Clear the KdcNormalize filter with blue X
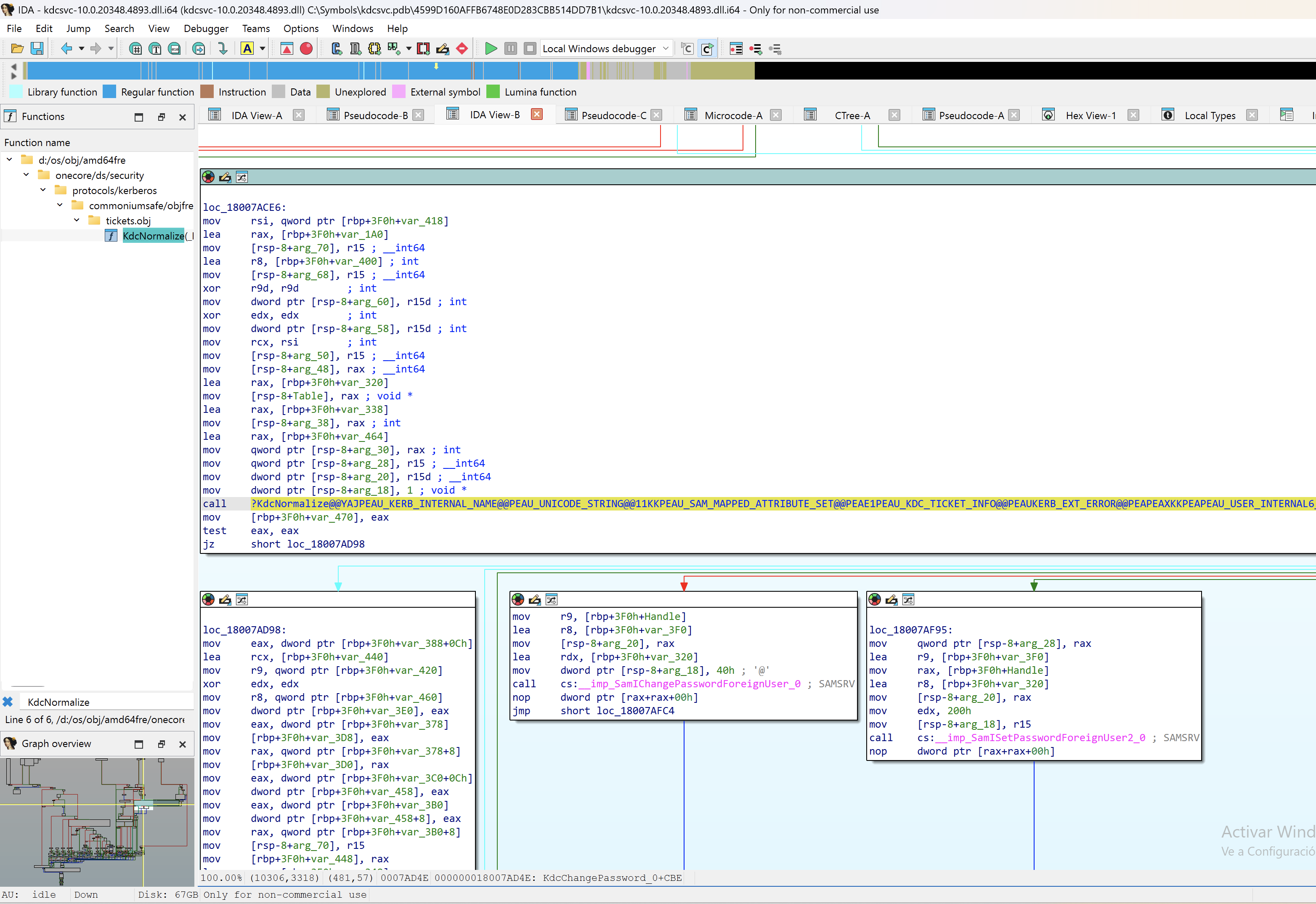The width and height of the screenshot is (1316, 904). pos(8,702)
